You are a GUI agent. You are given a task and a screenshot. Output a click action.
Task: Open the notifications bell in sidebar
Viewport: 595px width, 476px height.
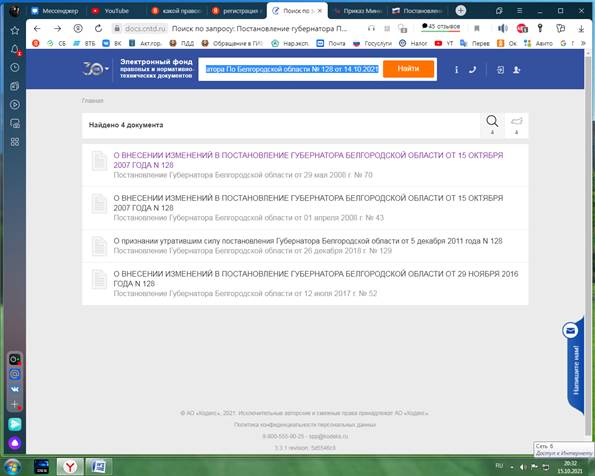(x=15, y=49)
